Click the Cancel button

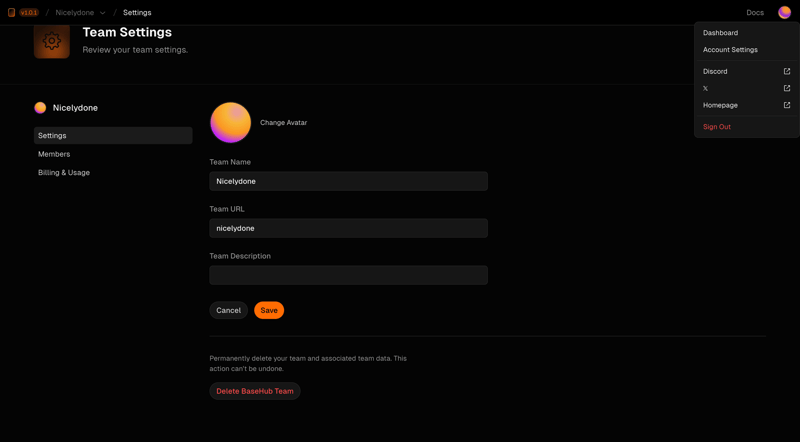(229, 310)
